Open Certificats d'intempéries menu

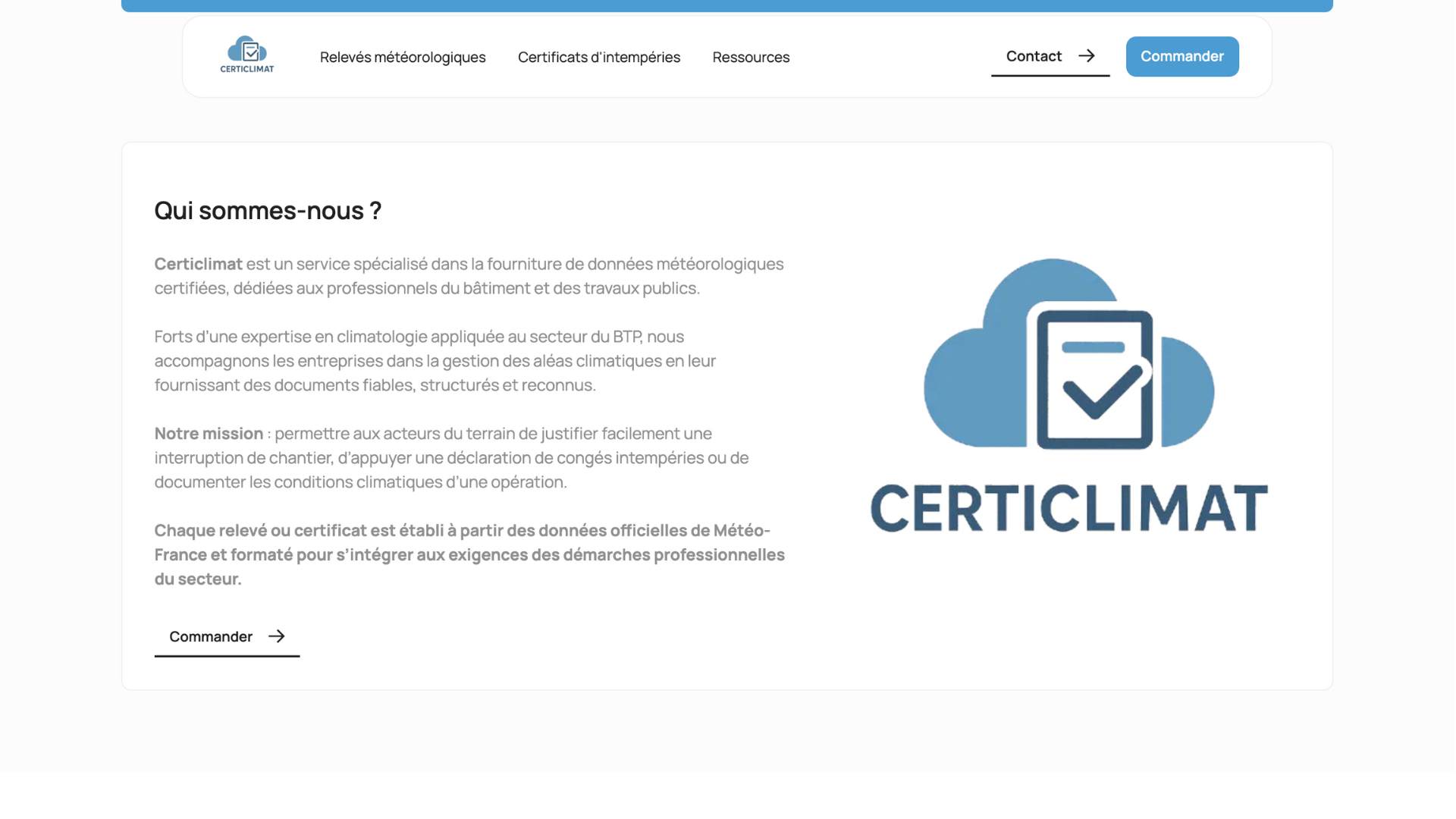(x=599, y=57)
